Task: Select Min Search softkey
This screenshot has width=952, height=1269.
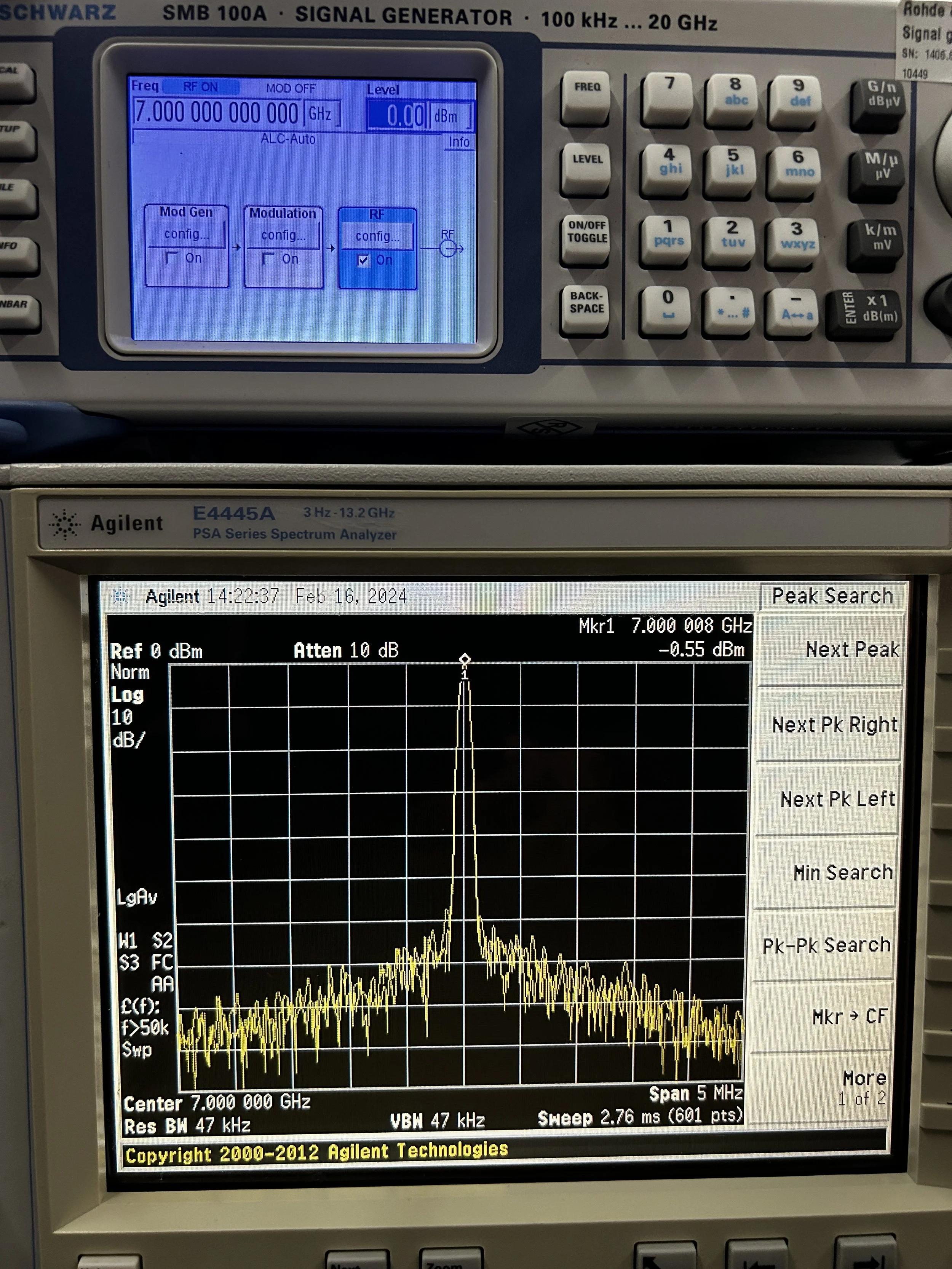Action: pyautogui.click(x=826, y=872)
